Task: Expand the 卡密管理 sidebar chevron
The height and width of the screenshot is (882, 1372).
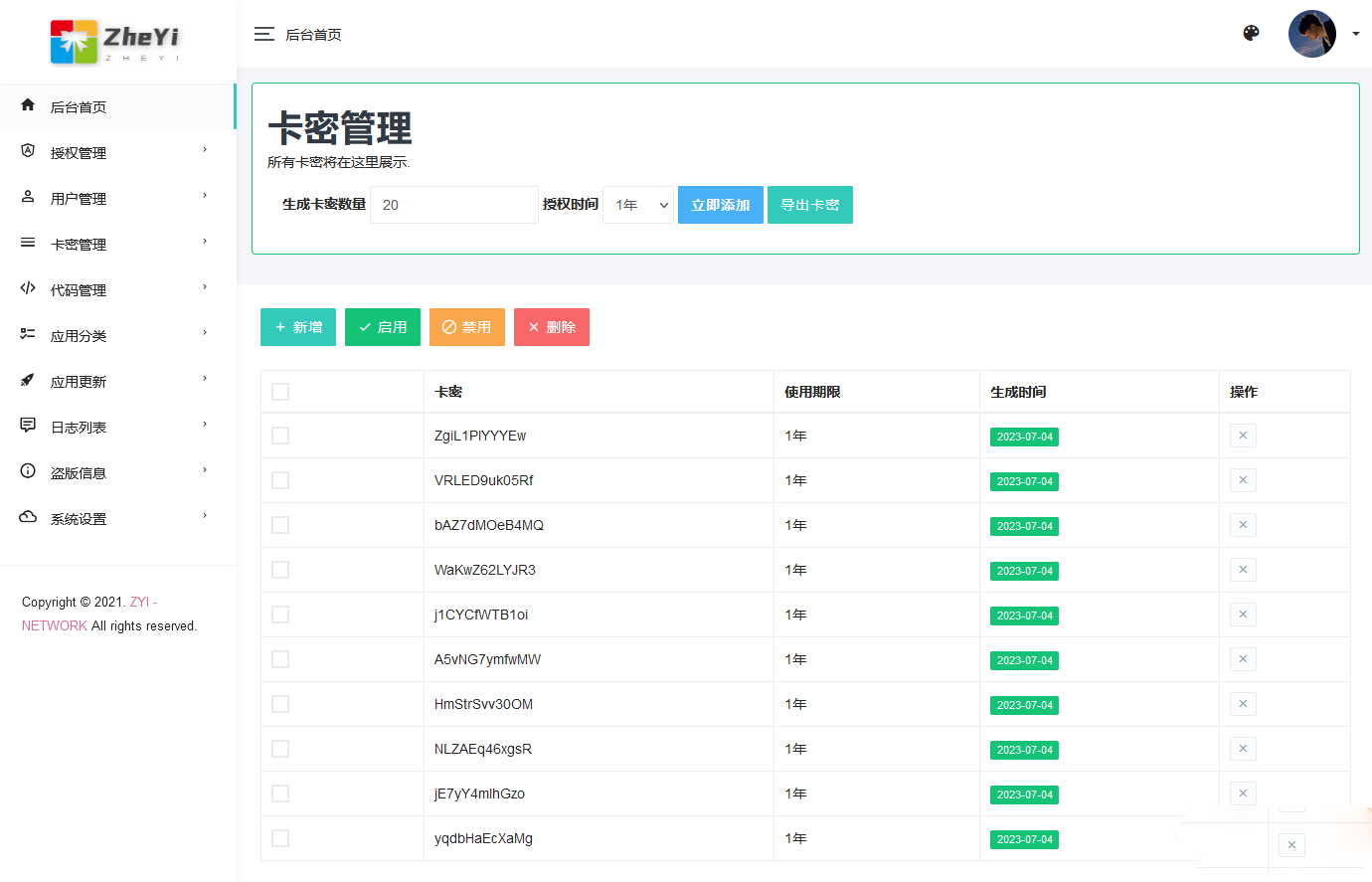Action: [205, 242]
